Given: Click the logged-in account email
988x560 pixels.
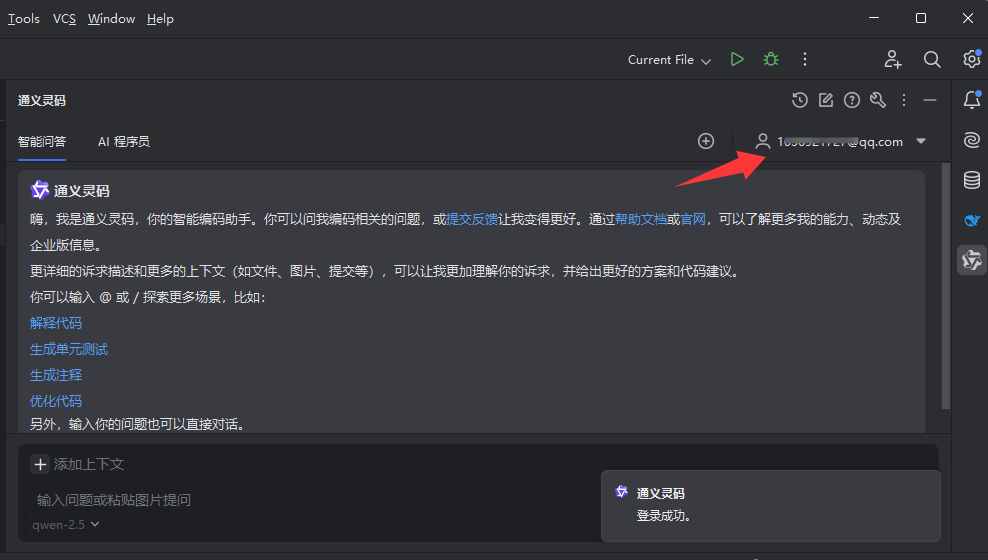Looking at the screenshot, I should click(x=839, y=142).
